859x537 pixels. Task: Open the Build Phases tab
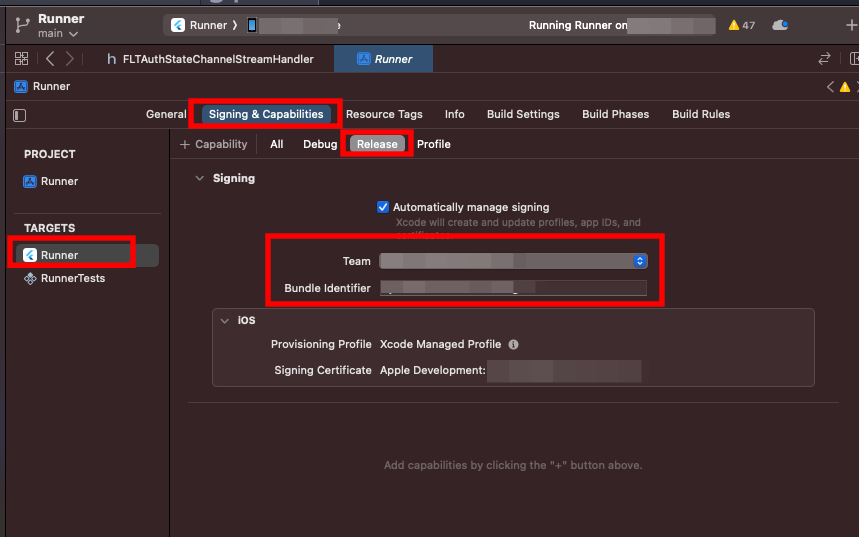click(x=615, y=114)
